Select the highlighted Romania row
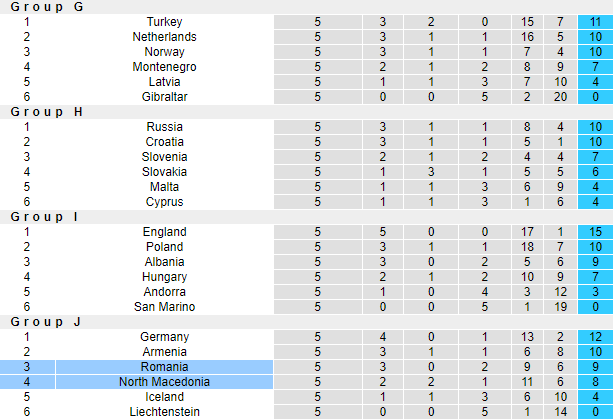The height and width of the screenshot is (419, 613). pos(164,367)
